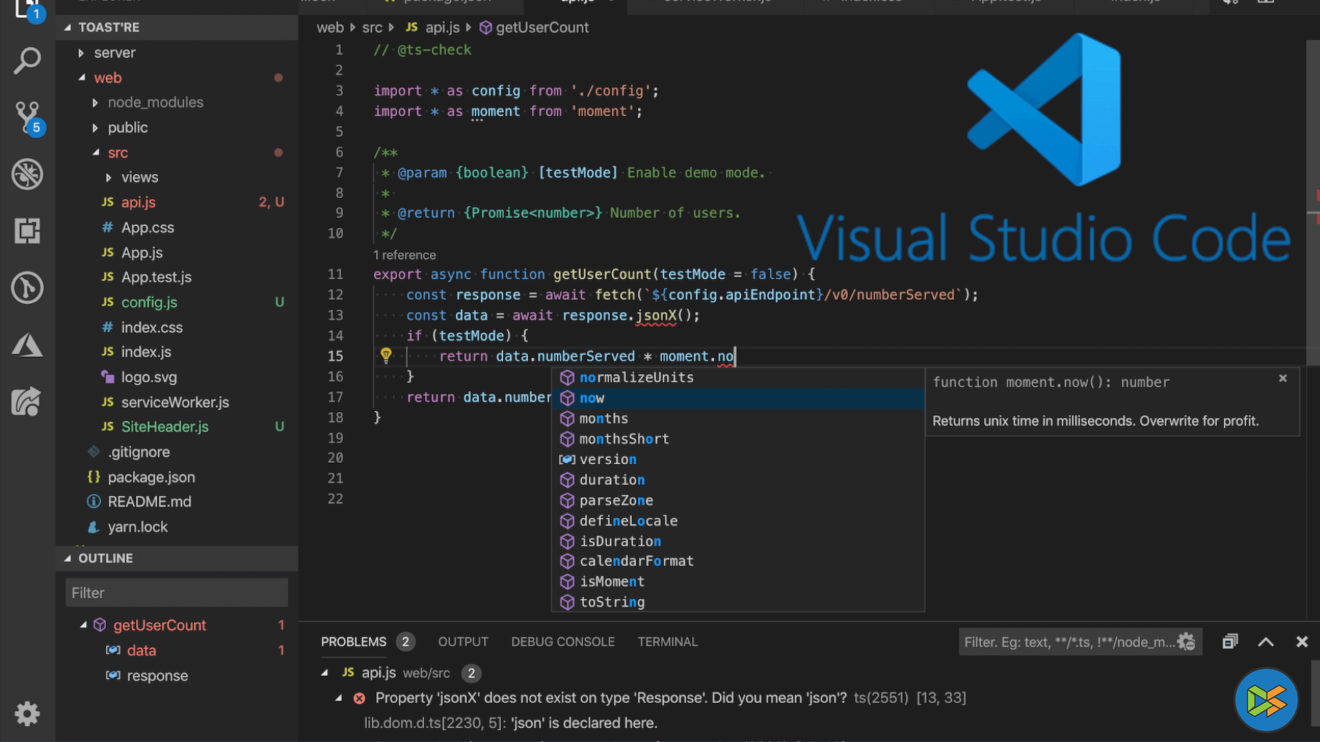Image resolution: width=1320 pixels, height=742 pixels.
Task: Open the Extensions view icon
Action: pos(27,231)
